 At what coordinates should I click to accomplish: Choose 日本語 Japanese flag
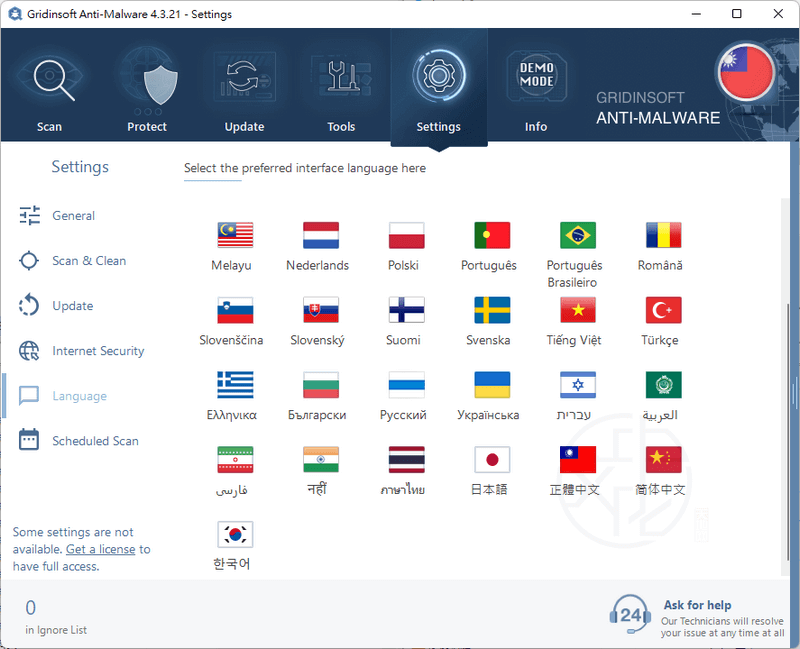492,460
